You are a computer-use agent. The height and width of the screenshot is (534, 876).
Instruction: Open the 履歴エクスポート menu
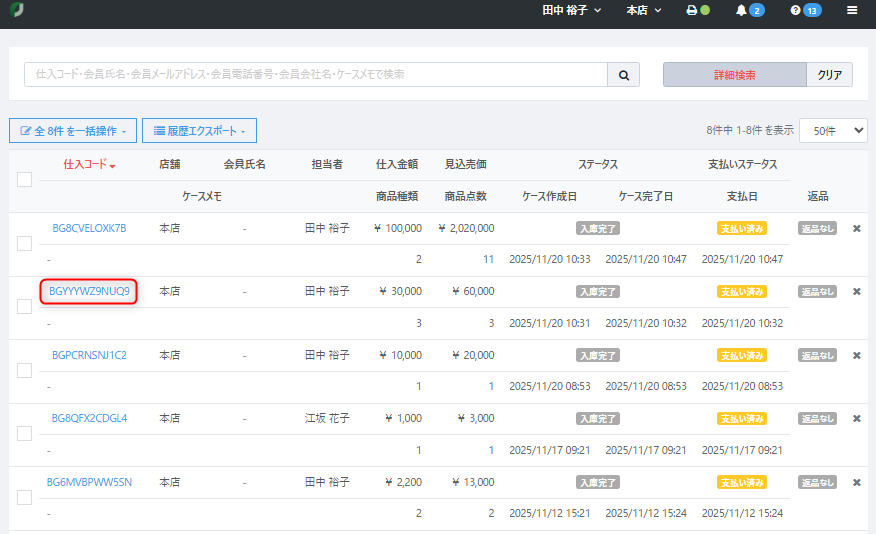point(199,131)
